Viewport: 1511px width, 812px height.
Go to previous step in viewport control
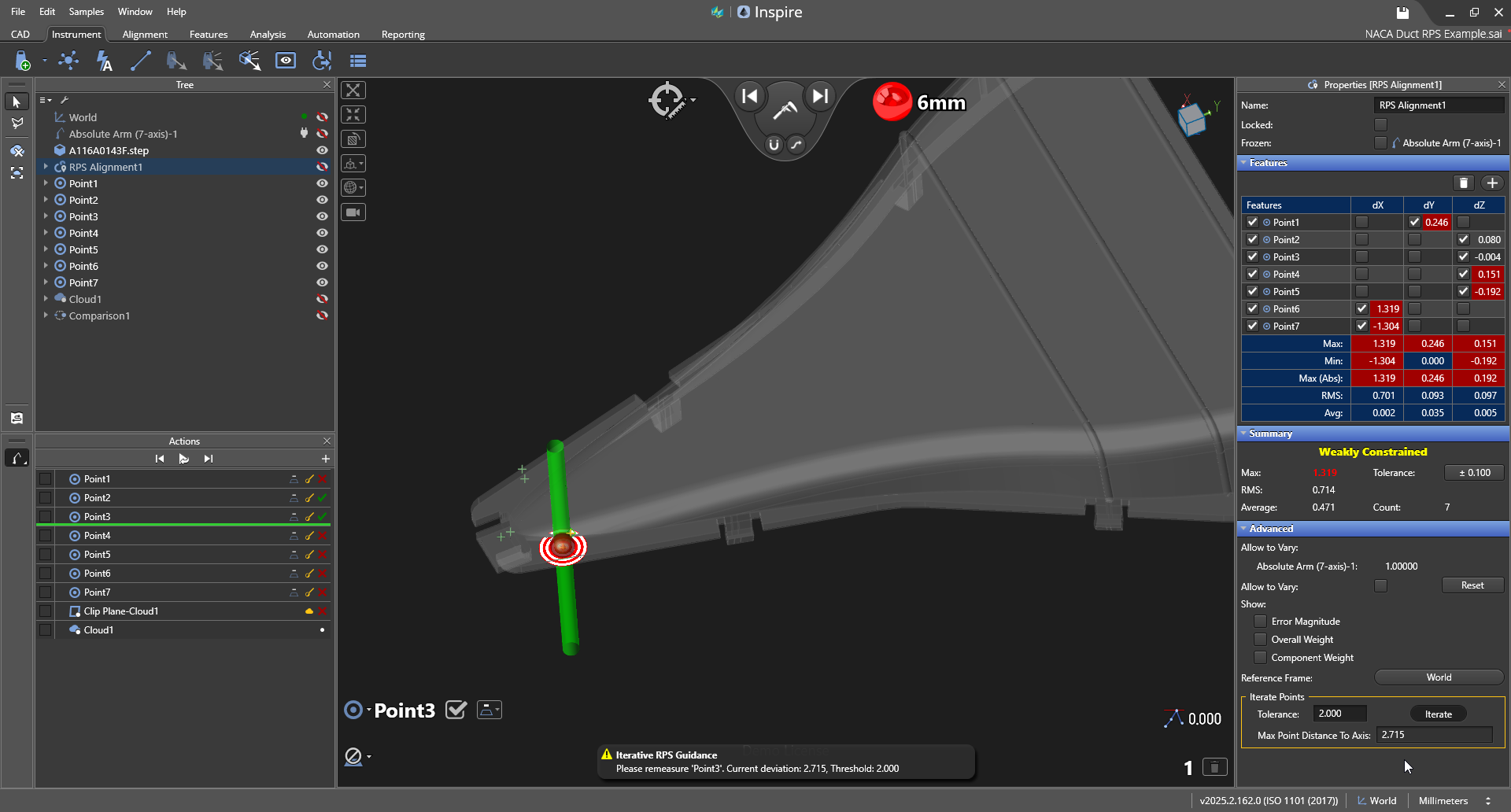click(x=750, y=96)
